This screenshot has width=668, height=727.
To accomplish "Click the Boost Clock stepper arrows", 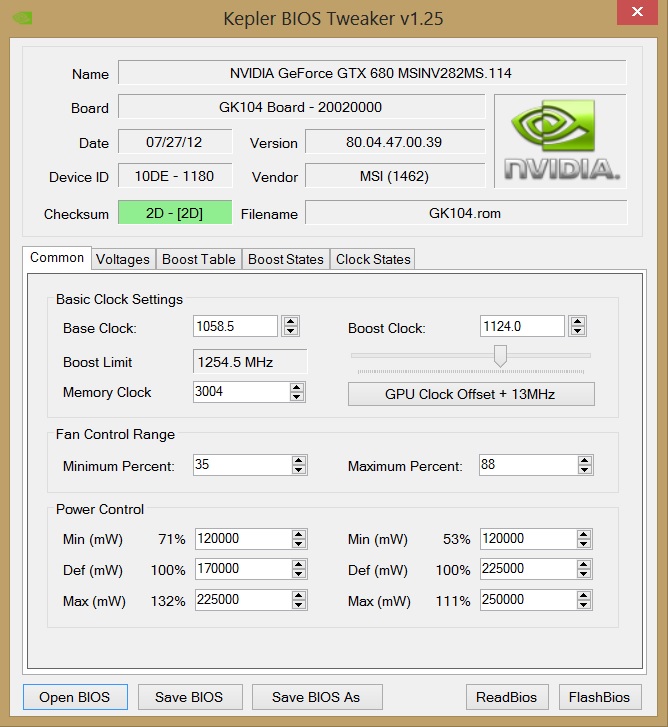I will click(x=577, y=326).
